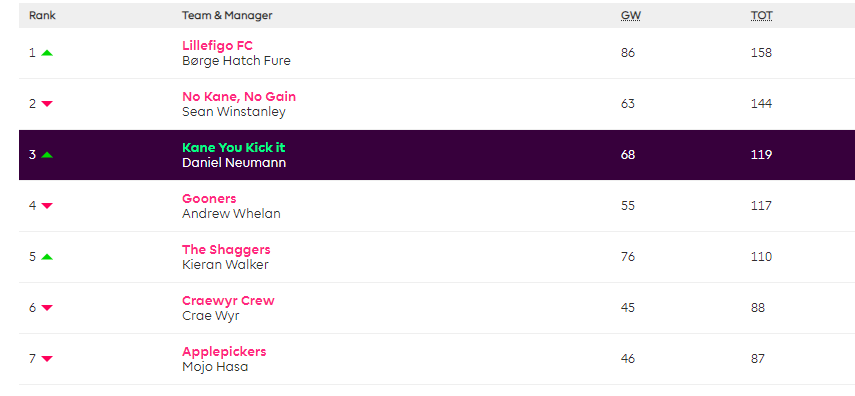This screenshot has height=396, width=855.
Task: Click green up arrow beside rank 5
Action: tap(47, 257)
